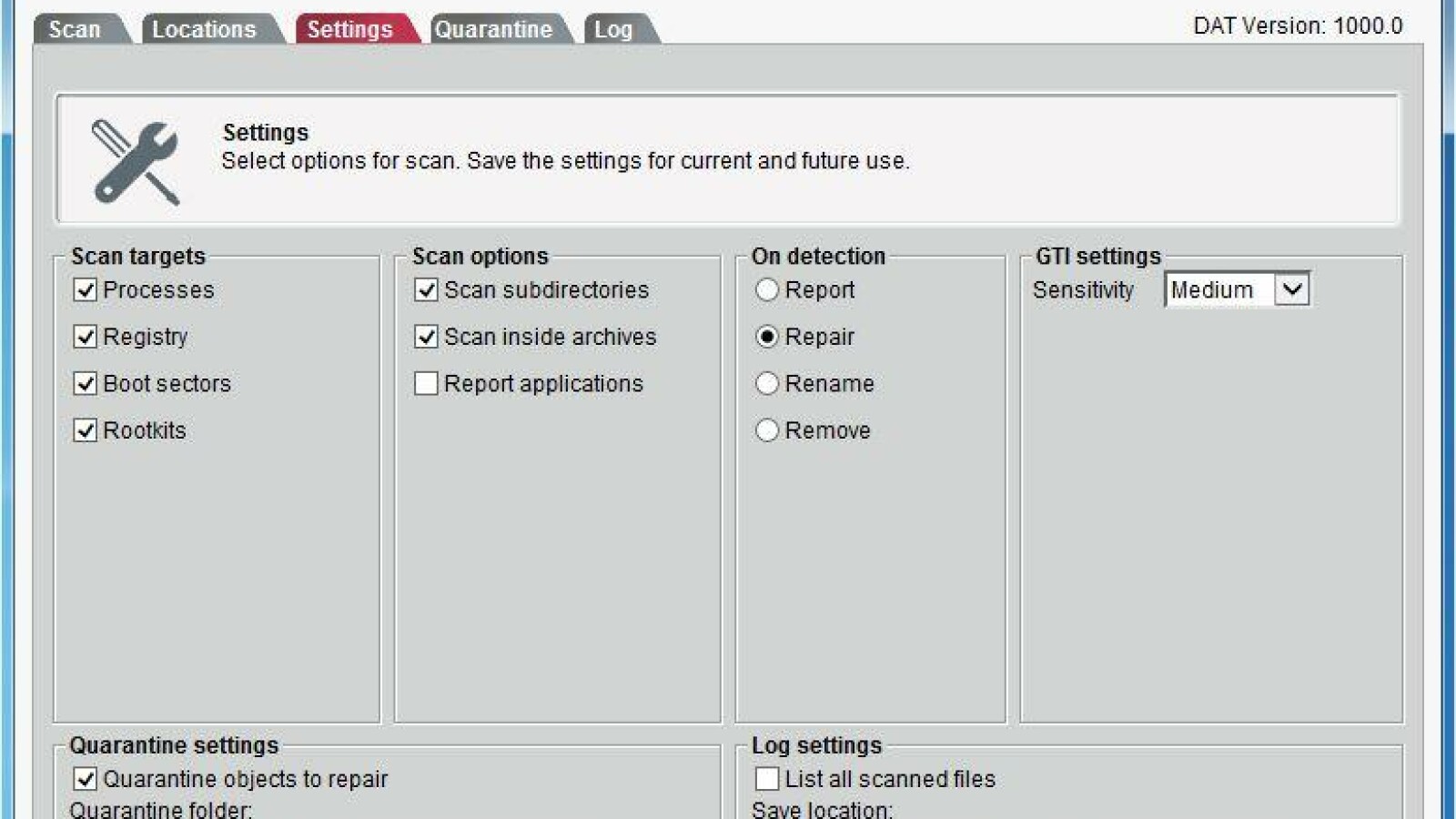Disable the Processes scan target
The width and height of the screenshot is (1456, 819).
(x=84, y=289)
